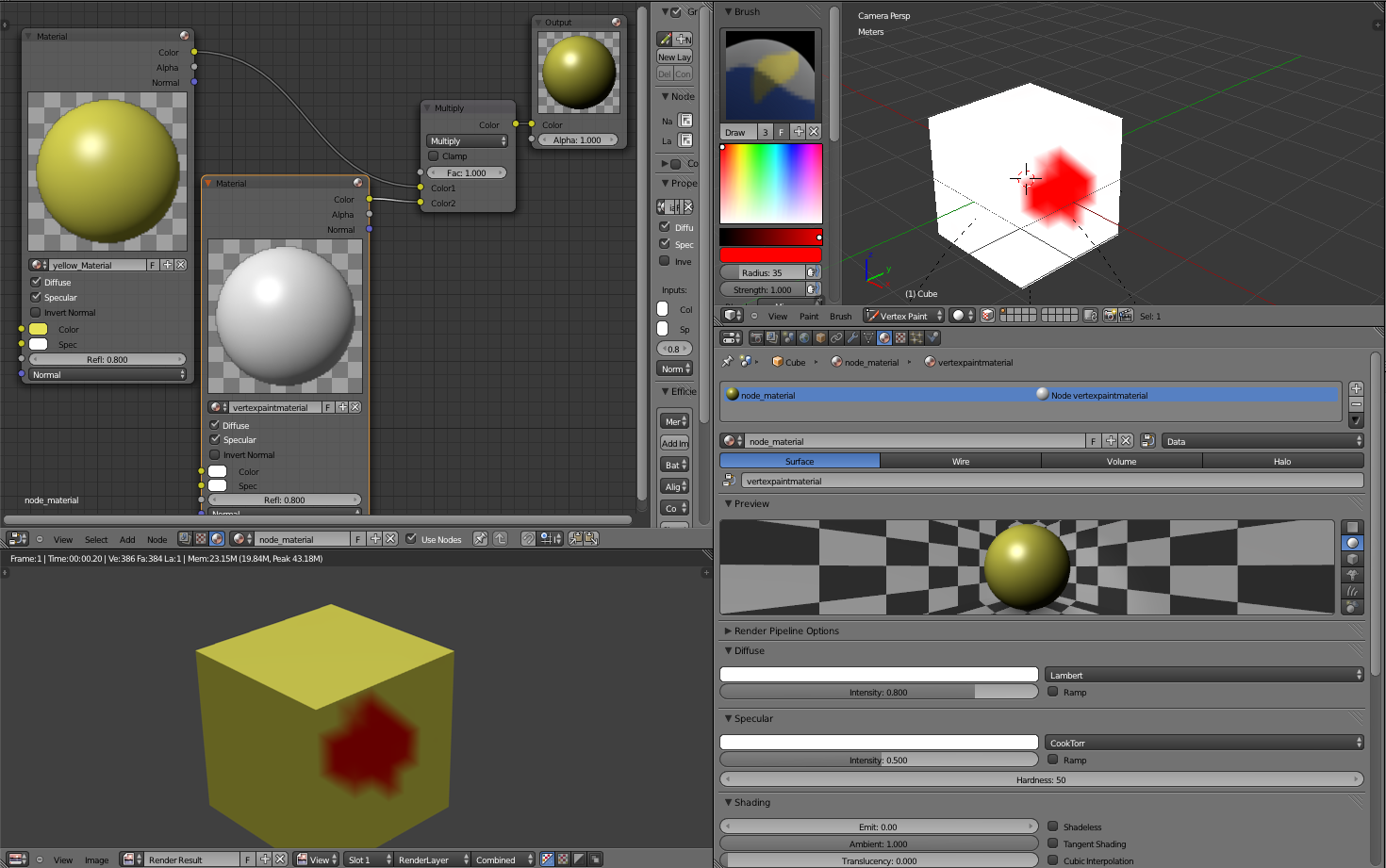This screenshot has height=868, width=1386.
Task: Enable Tangent Shading checkbox
Action: click(1053, 843)
